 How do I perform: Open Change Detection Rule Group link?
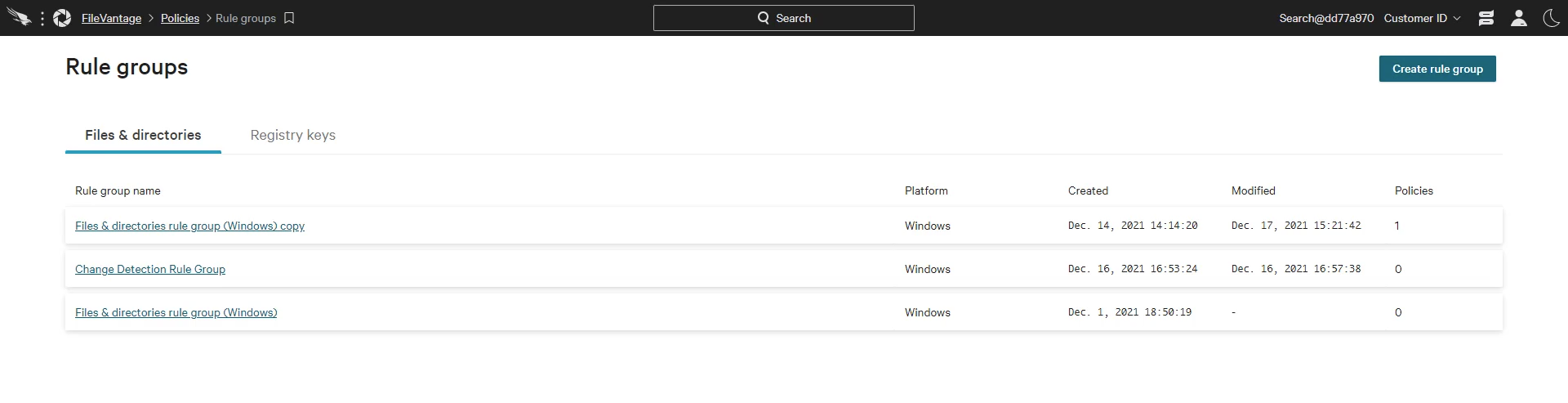(150, 269)
